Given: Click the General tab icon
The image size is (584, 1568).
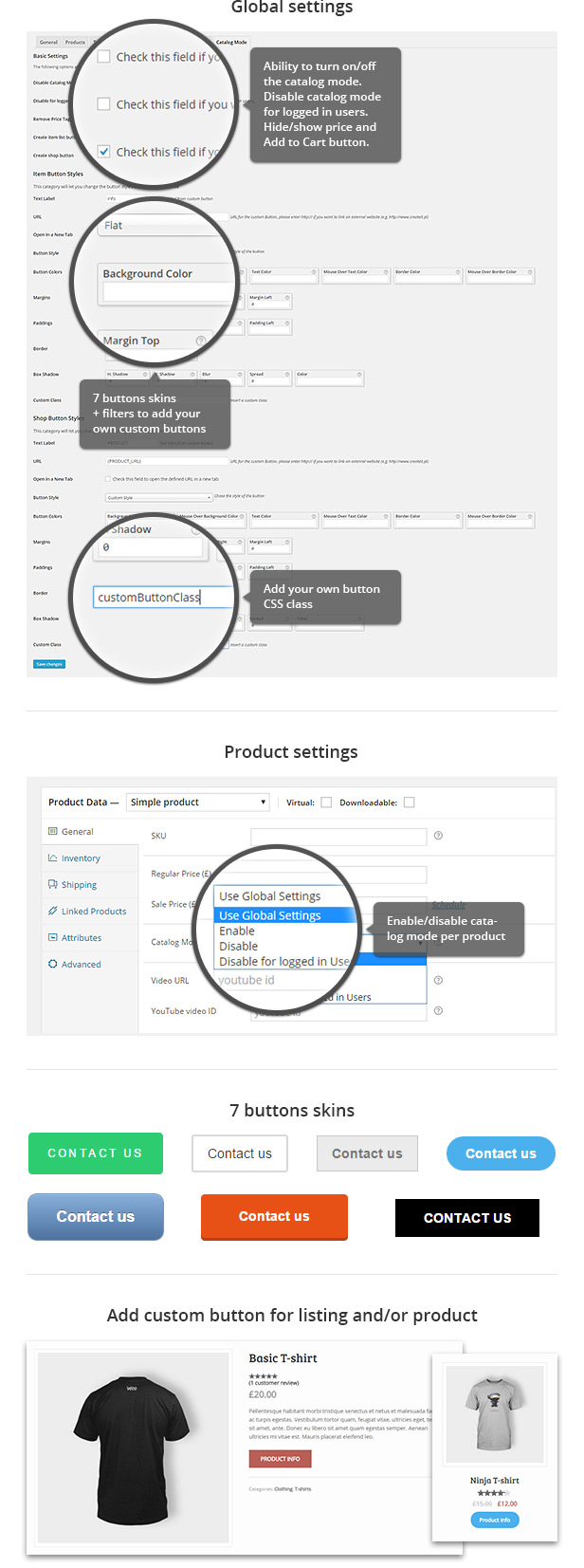Looking at the screenshot, I should tap(53, 831).
